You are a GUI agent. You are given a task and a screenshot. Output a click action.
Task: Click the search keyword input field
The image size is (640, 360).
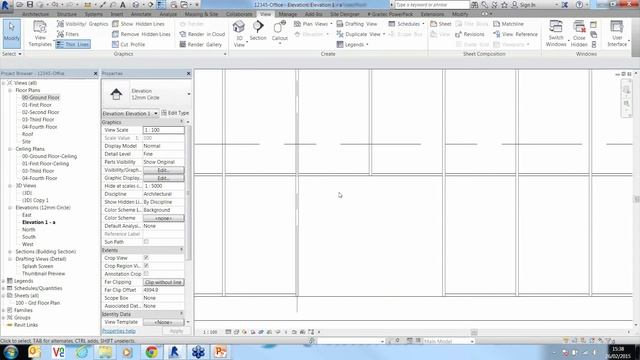432,5
